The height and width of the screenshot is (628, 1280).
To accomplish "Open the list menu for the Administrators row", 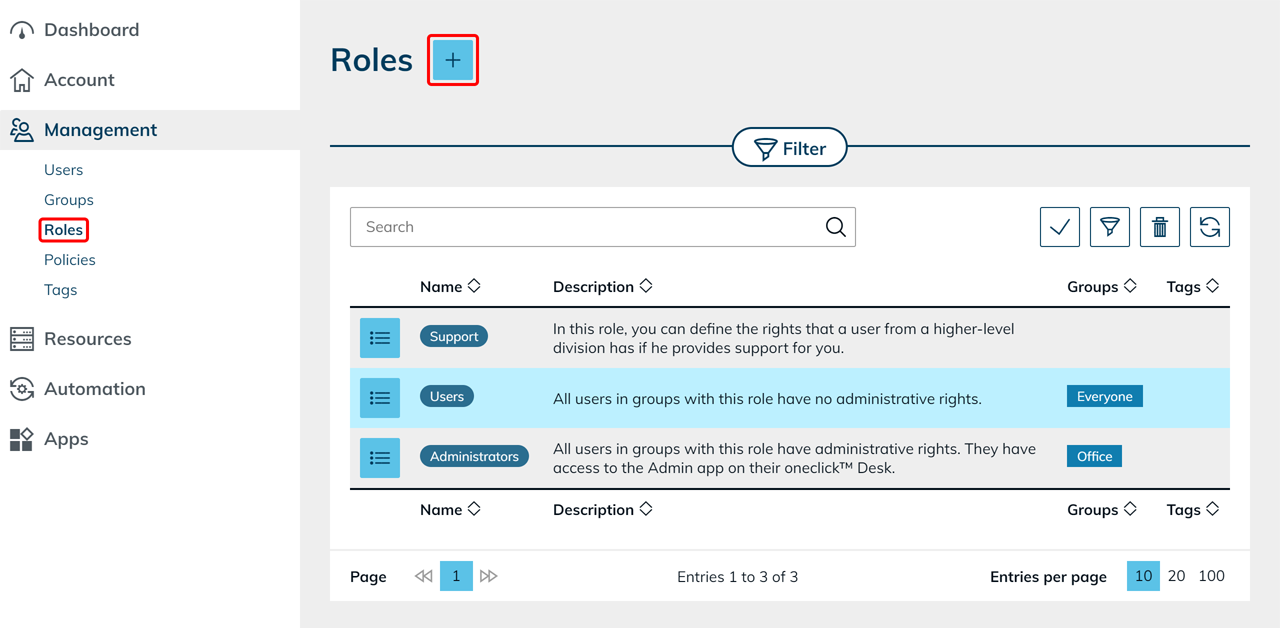I will click(380, 458).
